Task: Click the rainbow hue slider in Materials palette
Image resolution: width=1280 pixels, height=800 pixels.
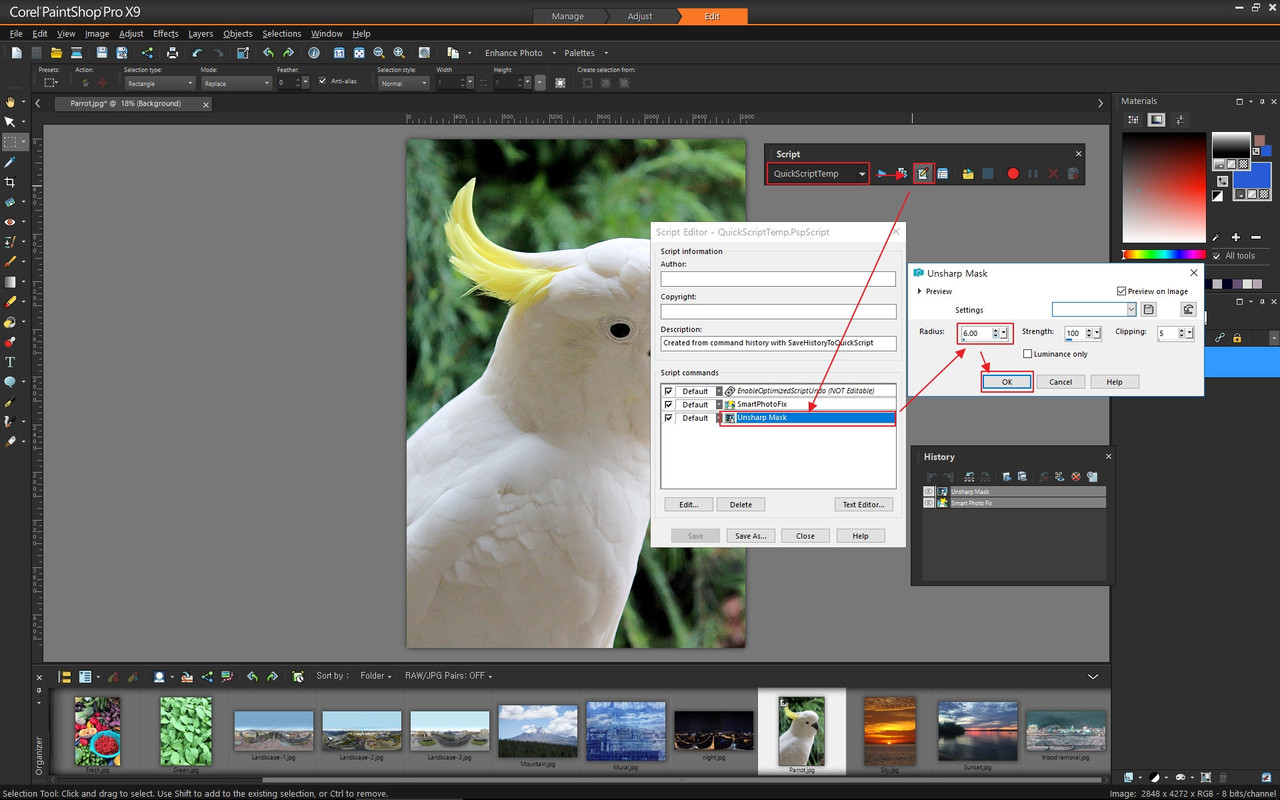Action: 1162,254
